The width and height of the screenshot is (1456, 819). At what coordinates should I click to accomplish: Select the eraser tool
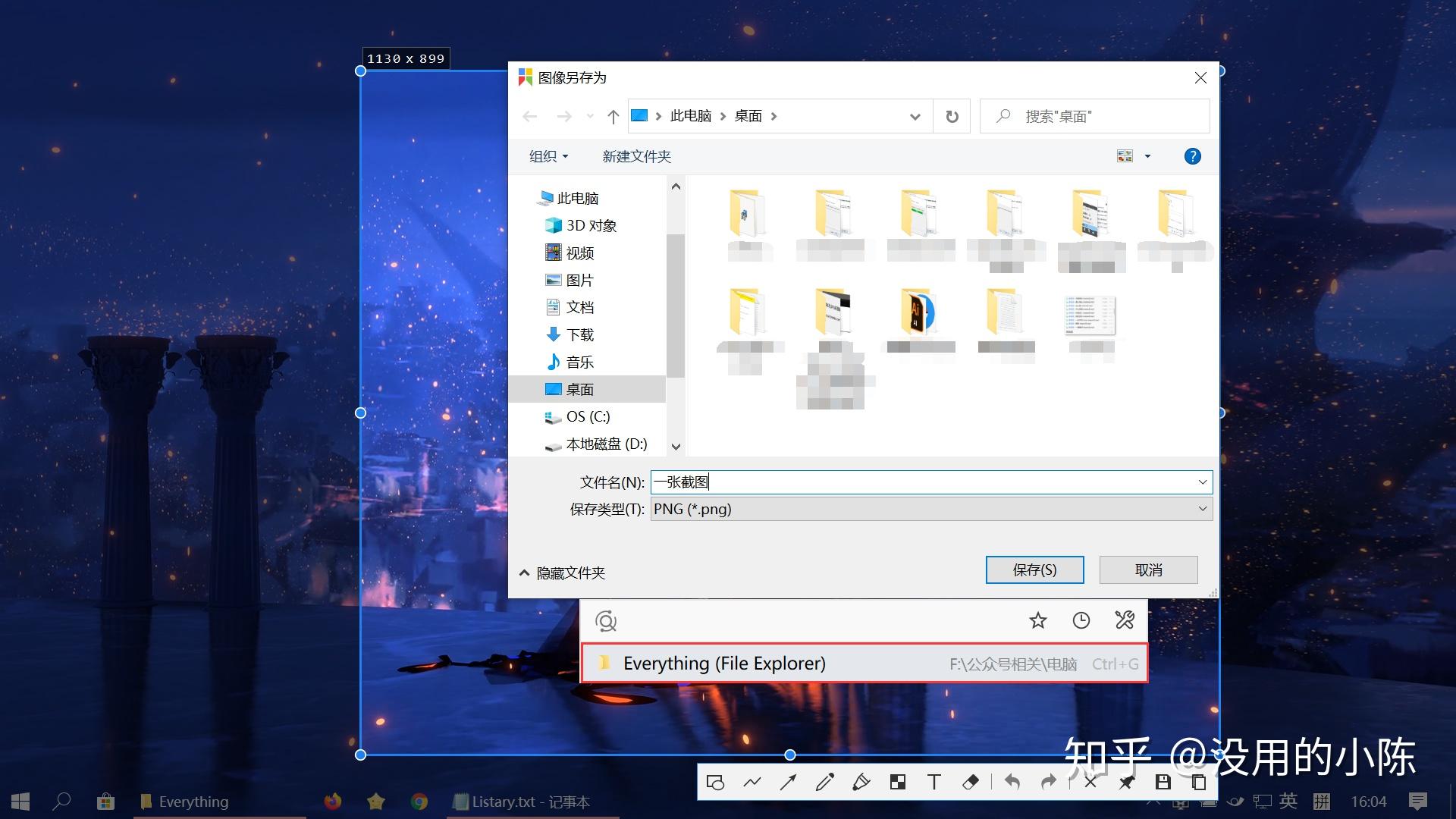970,782
